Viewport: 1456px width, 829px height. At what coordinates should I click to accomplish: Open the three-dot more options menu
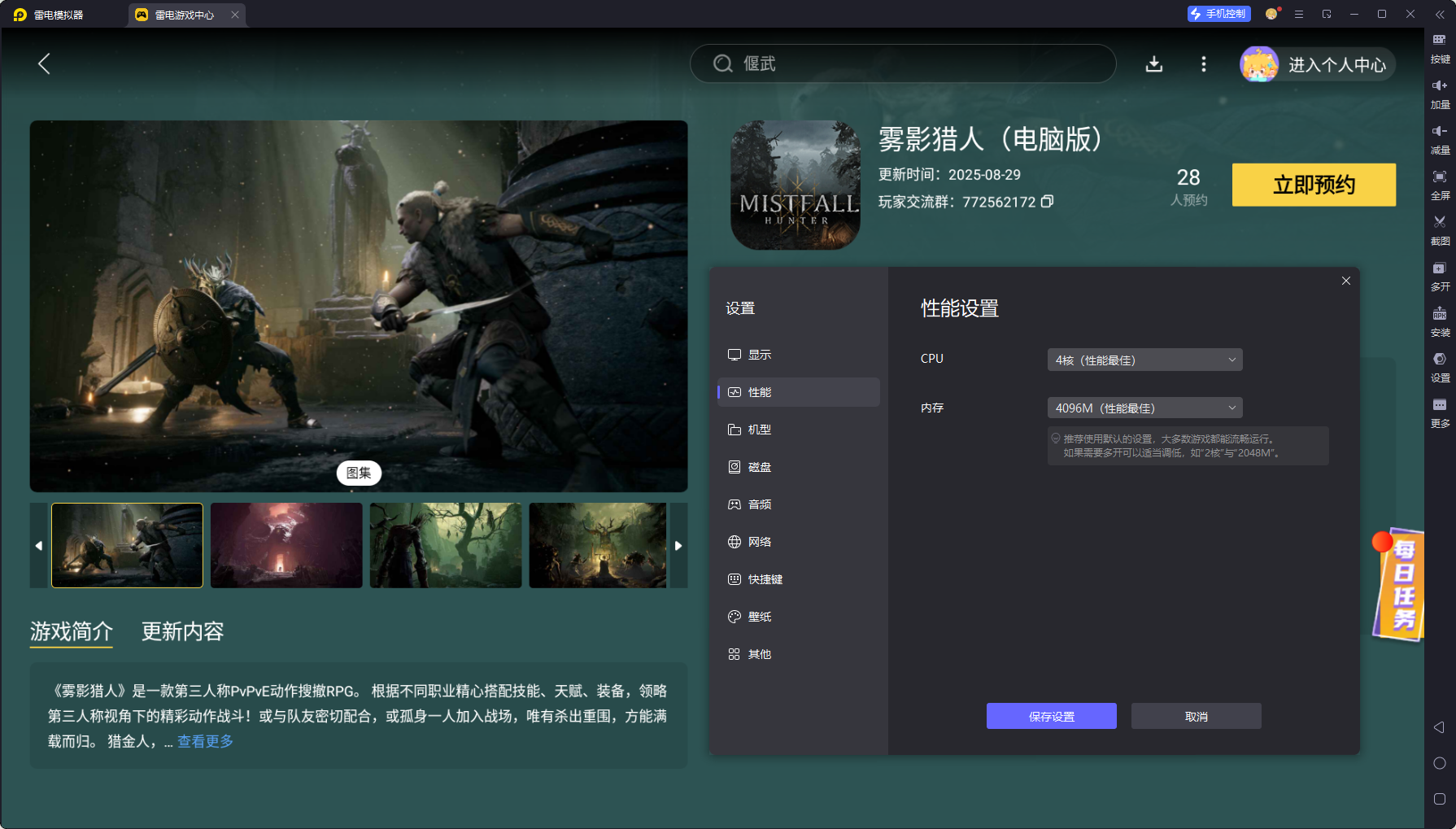1204,64
